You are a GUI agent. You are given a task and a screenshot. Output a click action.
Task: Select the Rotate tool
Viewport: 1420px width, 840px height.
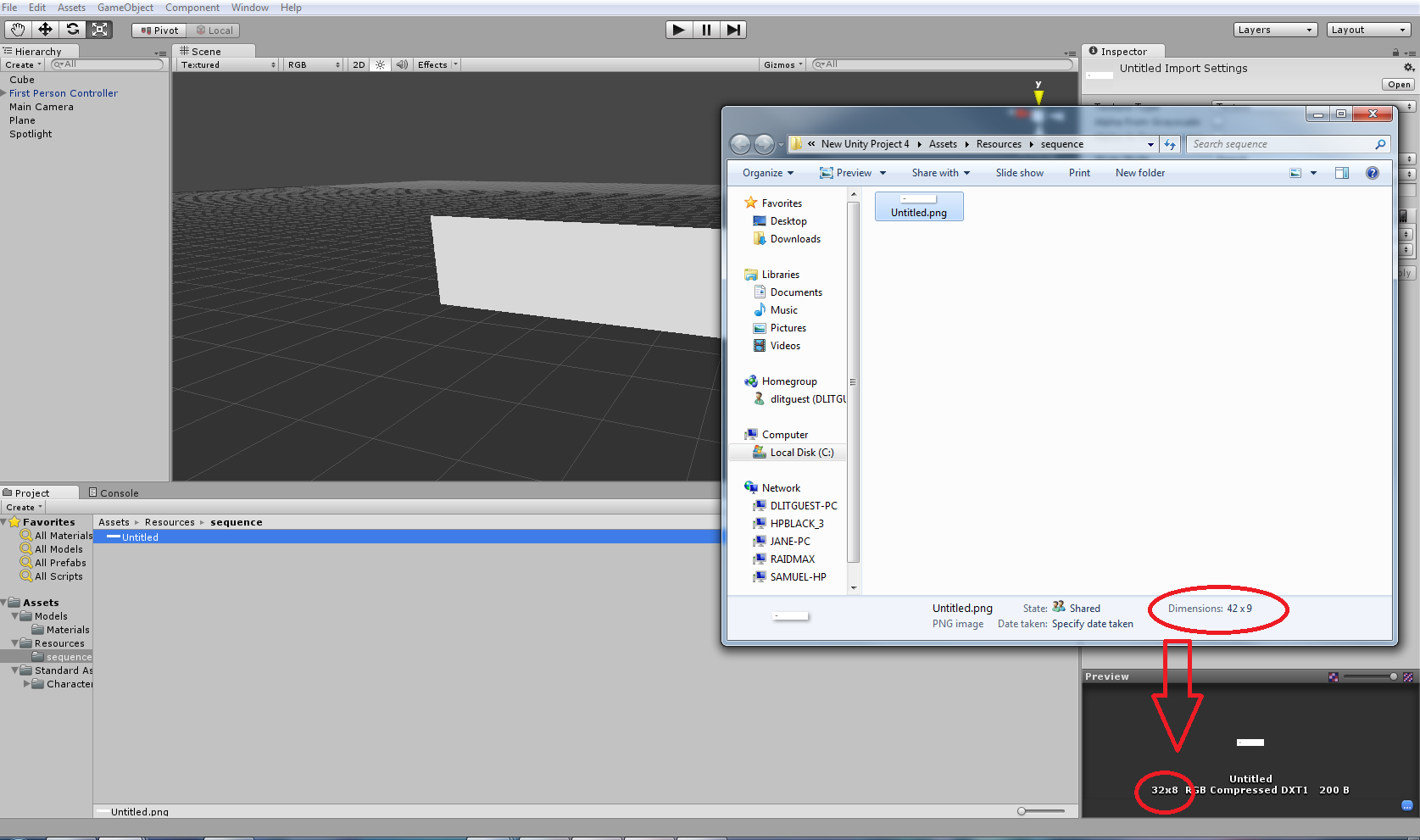73,30
